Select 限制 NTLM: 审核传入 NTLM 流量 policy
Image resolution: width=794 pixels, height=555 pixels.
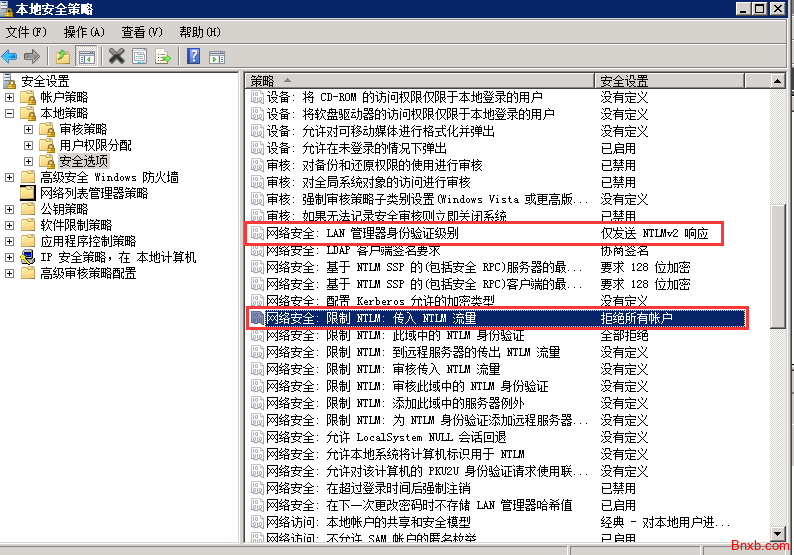(383, 369)
